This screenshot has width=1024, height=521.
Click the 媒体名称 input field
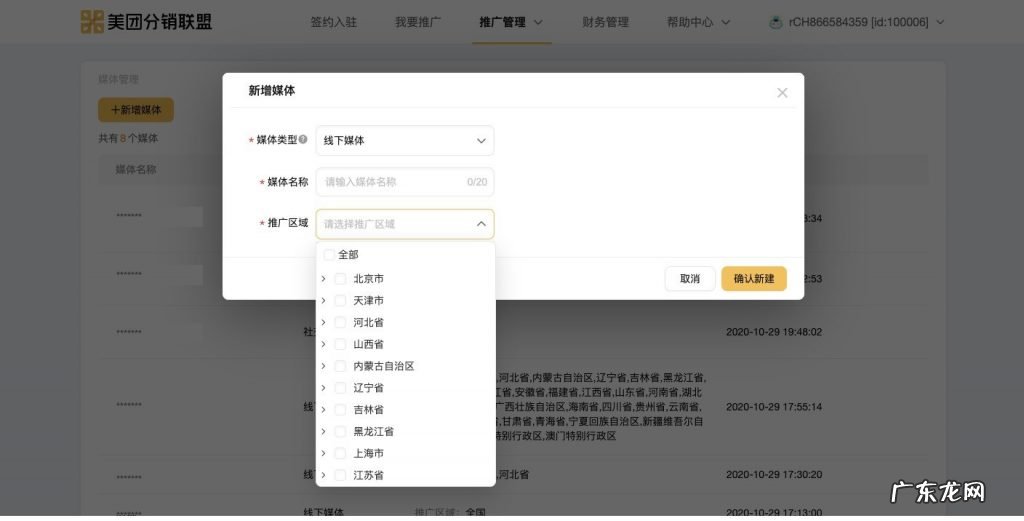405,182
